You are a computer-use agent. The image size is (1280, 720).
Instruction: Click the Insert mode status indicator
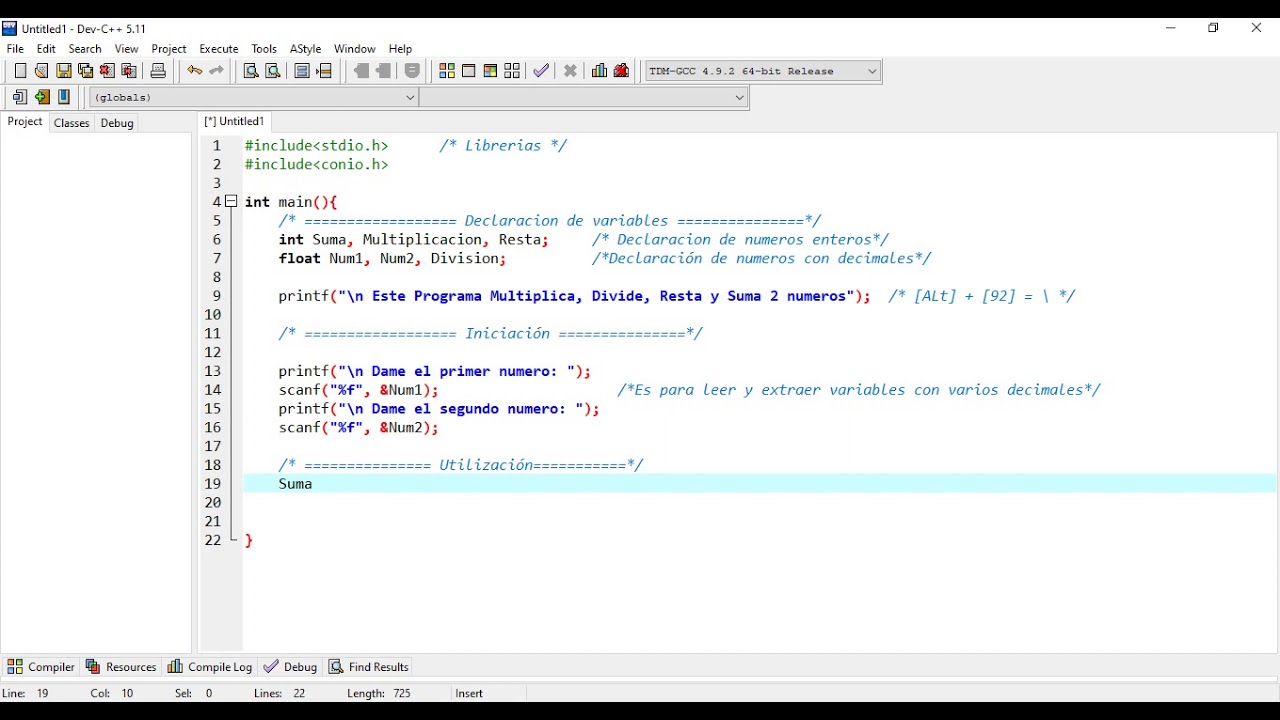[x=469, y=693]
